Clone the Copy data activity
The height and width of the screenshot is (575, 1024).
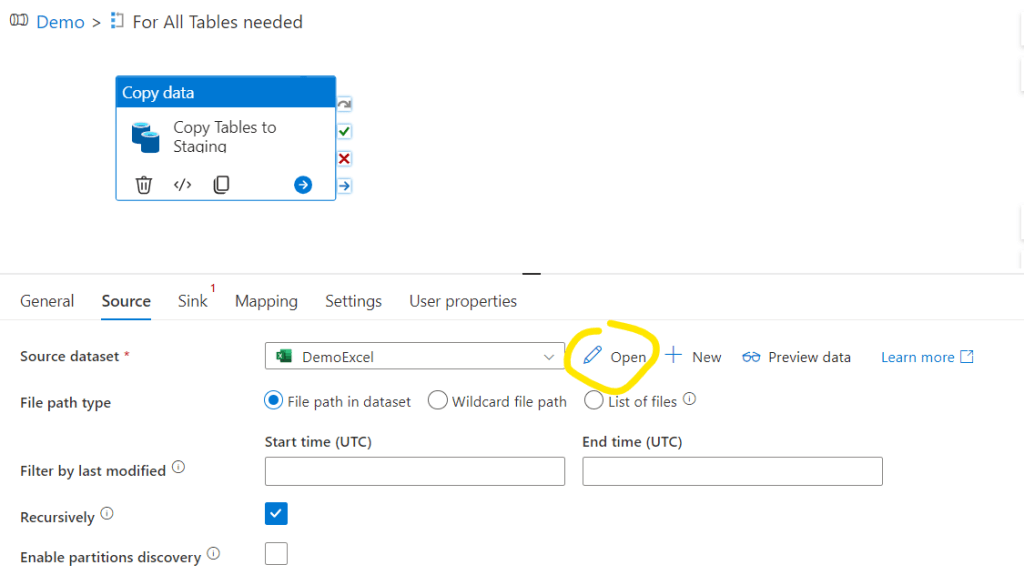(x=221, y=185)
